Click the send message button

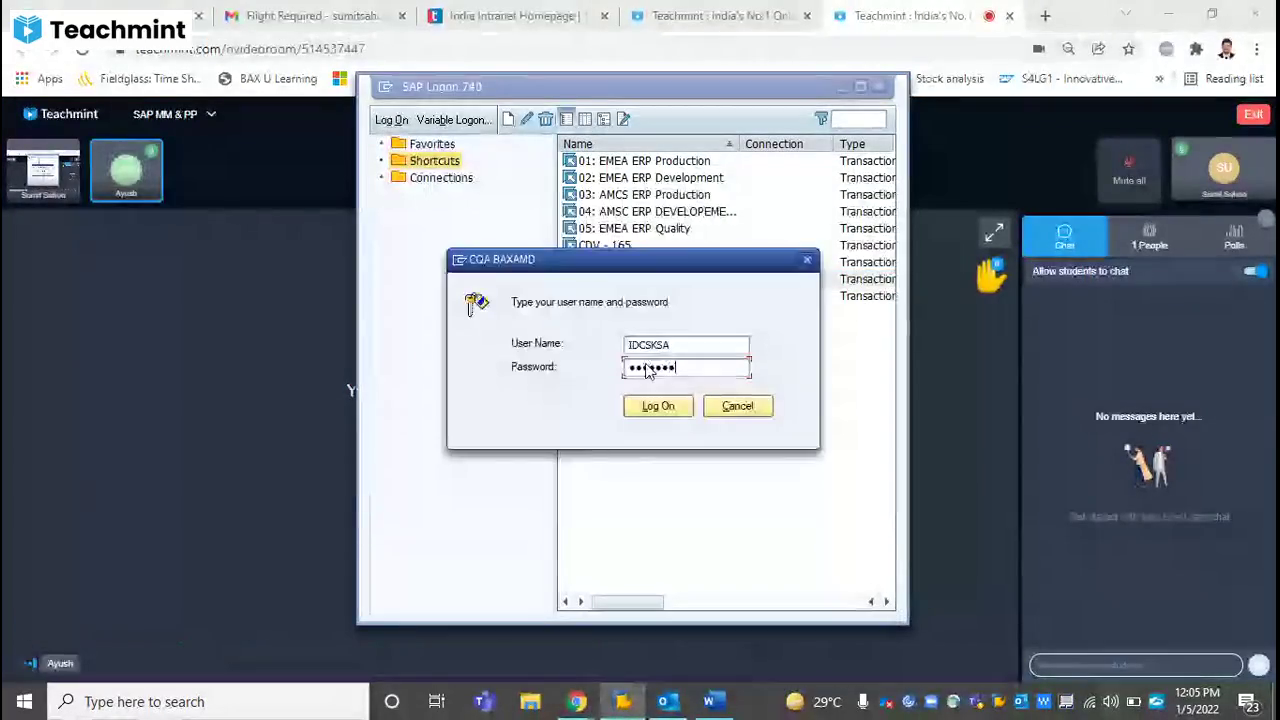click(x=1259, y=665)
